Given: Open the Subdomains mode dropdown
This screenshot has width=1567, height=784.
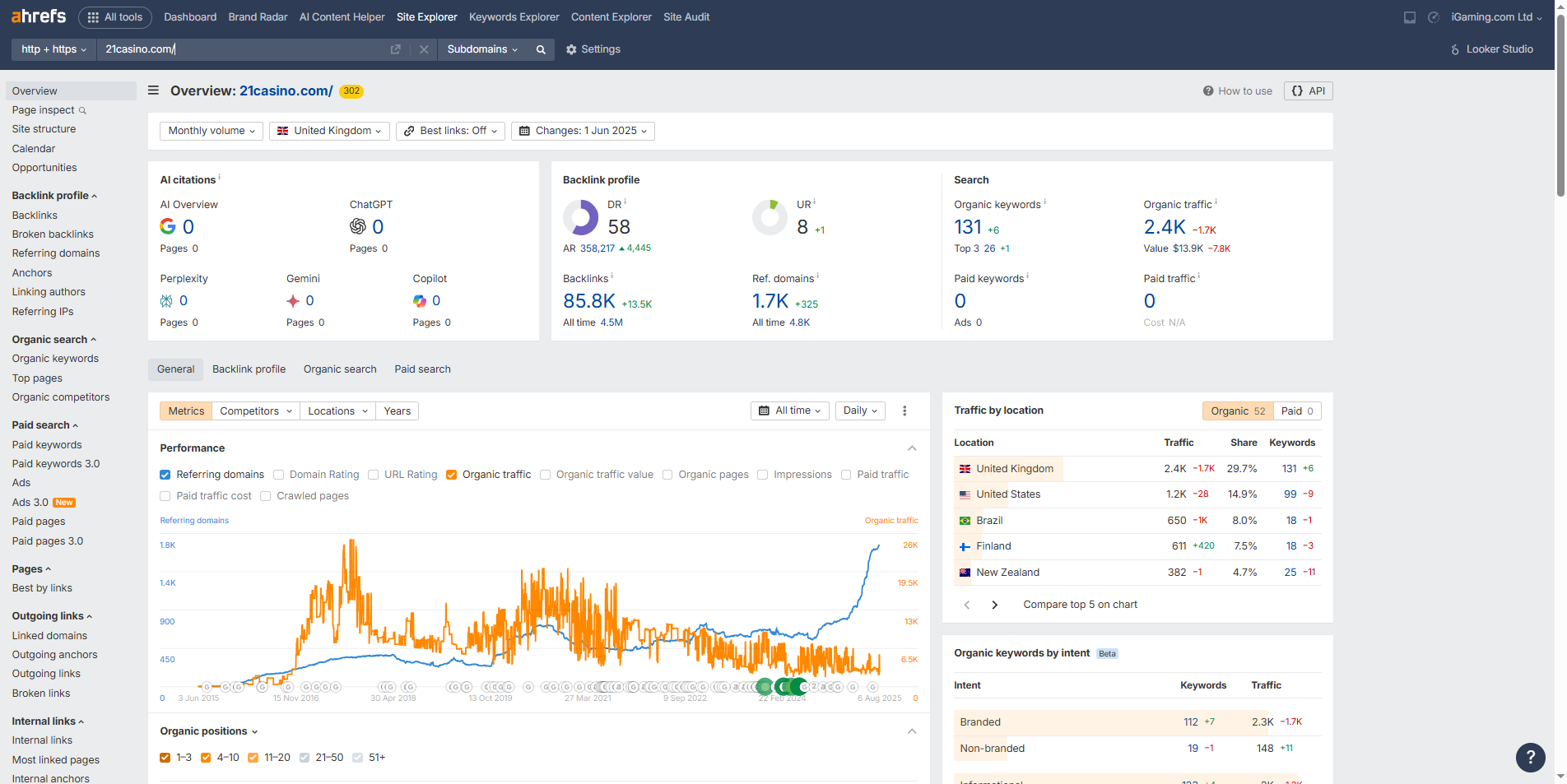Looking at the screenshot, I should (x=482, y=49).
